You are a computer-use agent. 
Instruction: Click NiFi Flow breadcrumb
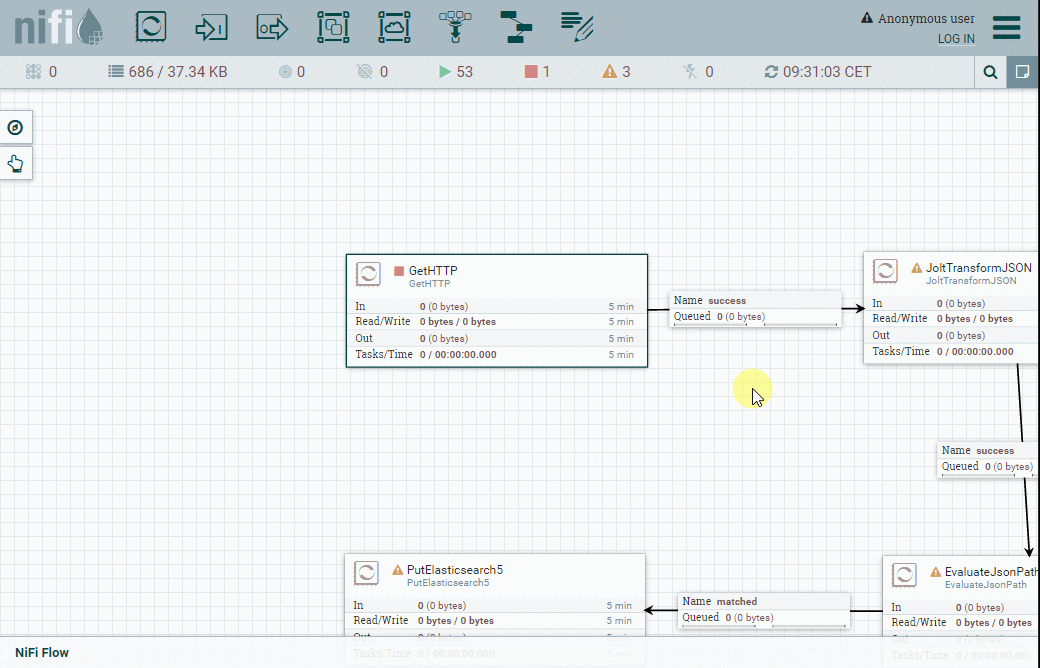(x=42, y=653)
